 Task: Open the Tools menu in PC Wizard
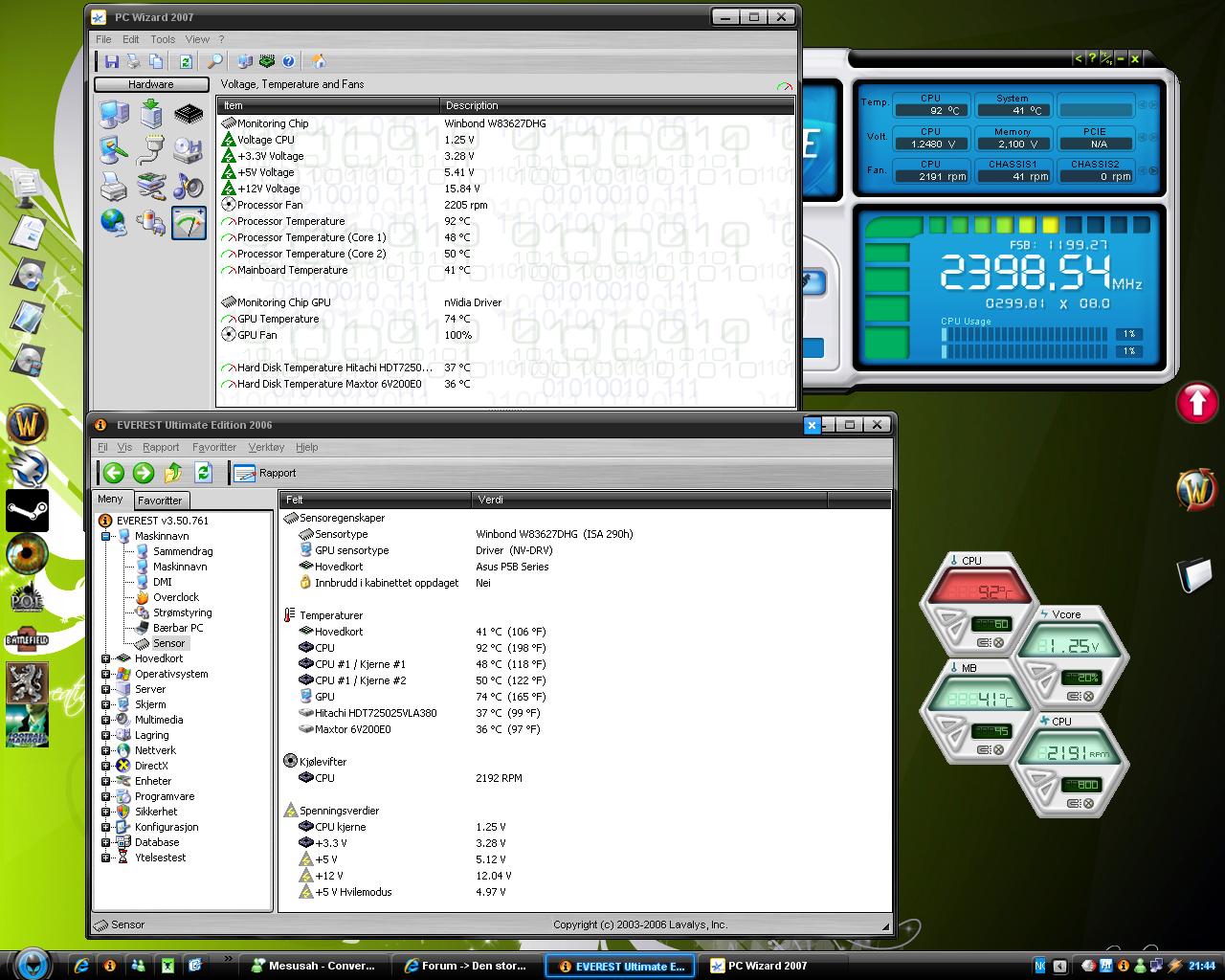(x=163, y=39)
